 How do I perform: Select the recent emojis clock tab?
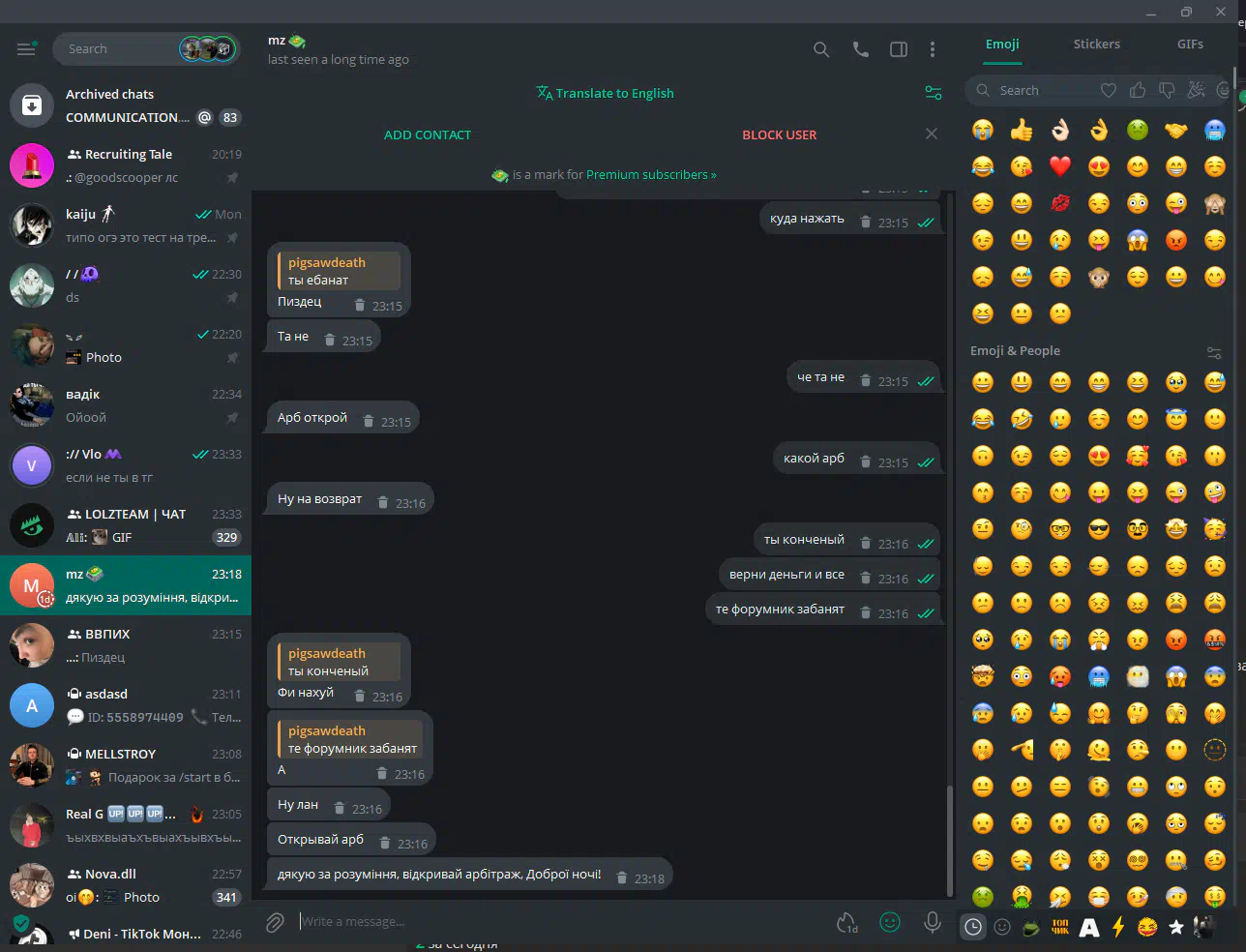[973, 927]
